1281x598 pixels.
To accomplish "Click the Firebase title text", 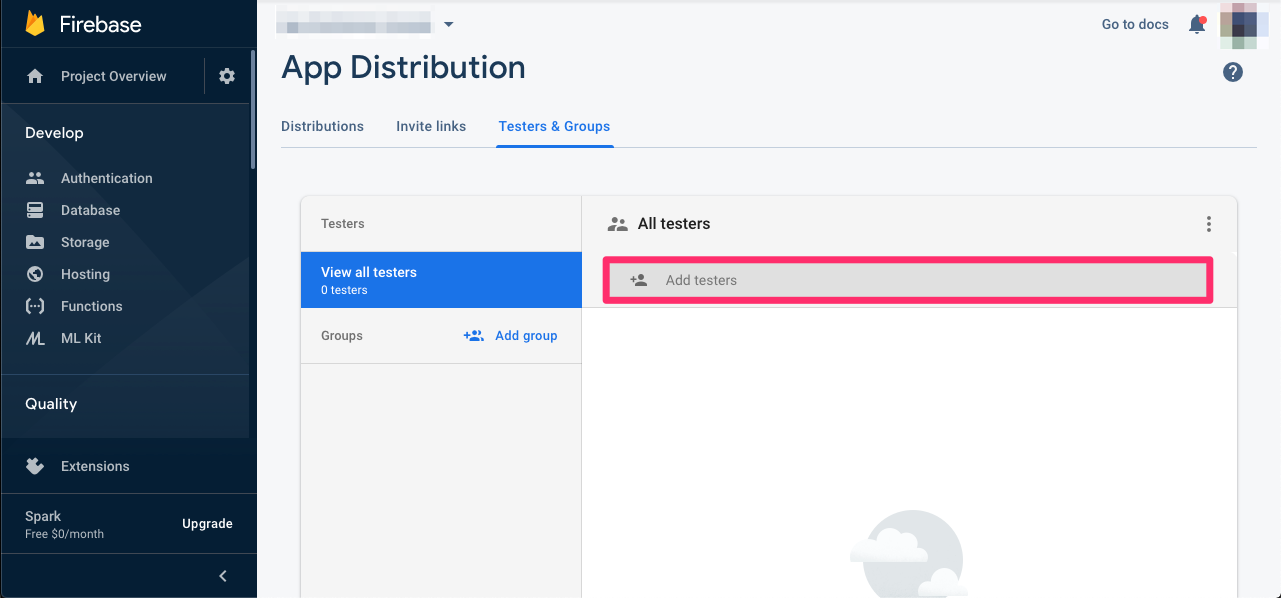I will coord(100,25).
